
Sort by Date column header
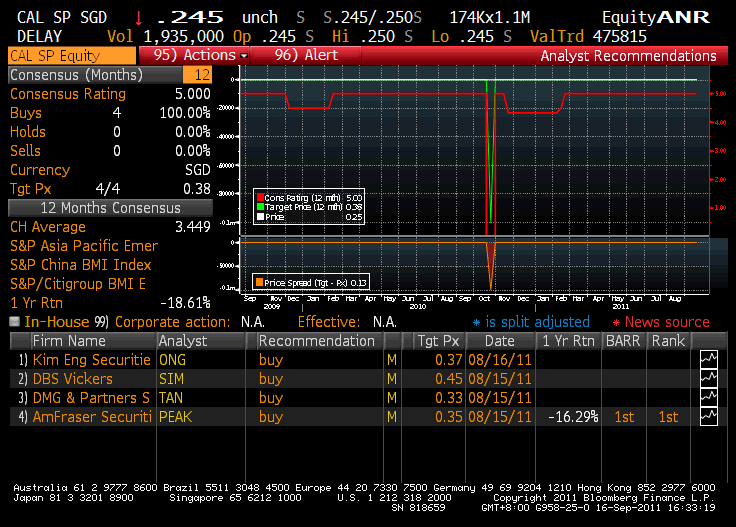point(500,341)
